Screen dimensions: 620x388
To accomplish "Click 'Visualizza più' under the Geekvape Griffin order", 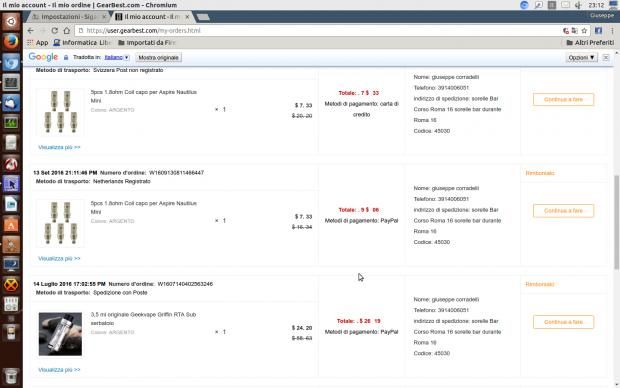I will tap(59, 369).
